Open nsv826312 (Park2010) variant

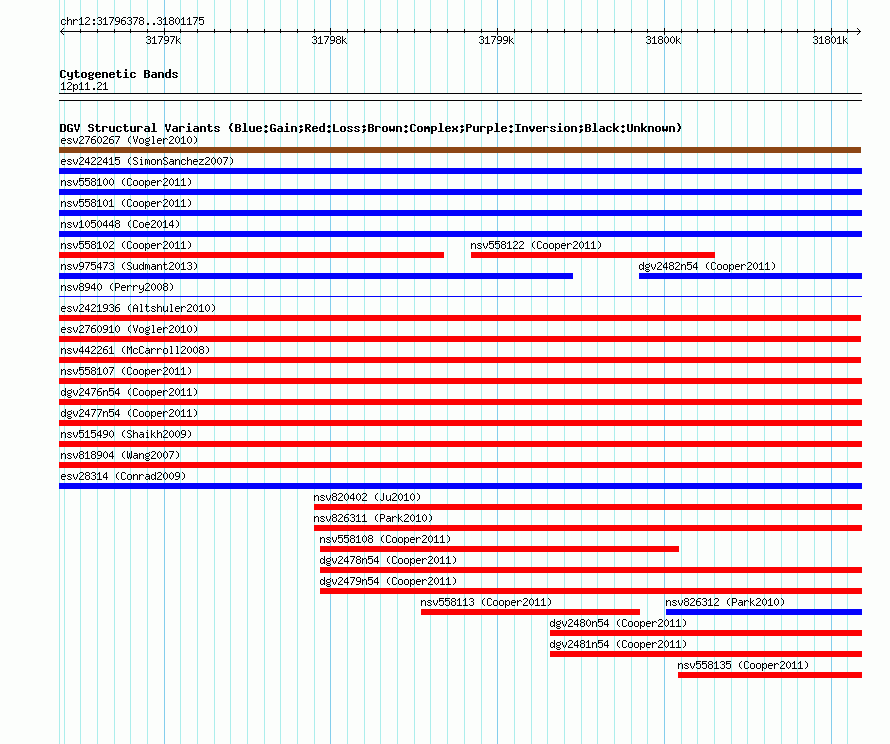coord(725,602)
